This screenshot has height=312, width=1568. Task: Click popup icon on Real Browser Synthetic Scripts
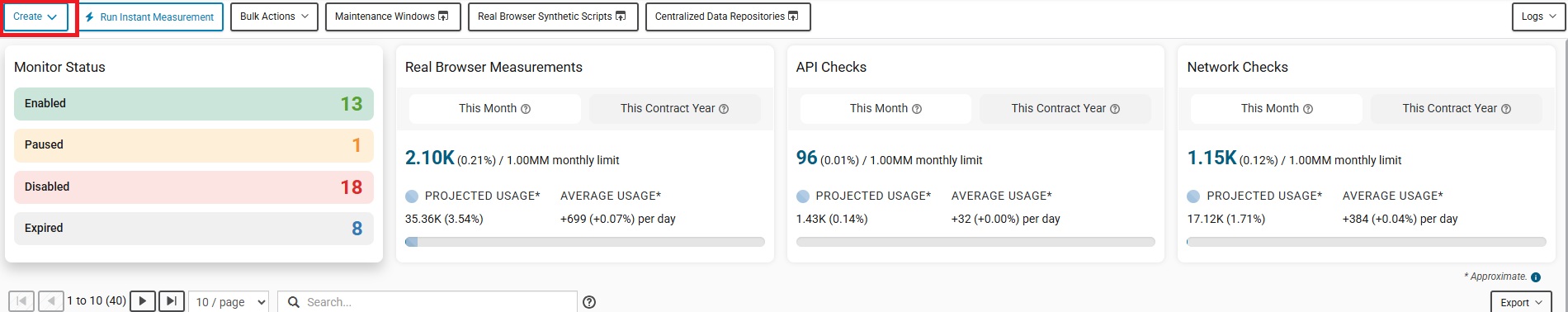621,17
